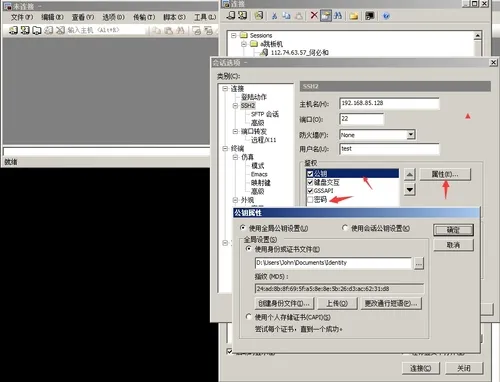Collapse the 仿真 tree node
Image resolution: width=500 pixels, height=382 pixels.
point(235,157)
